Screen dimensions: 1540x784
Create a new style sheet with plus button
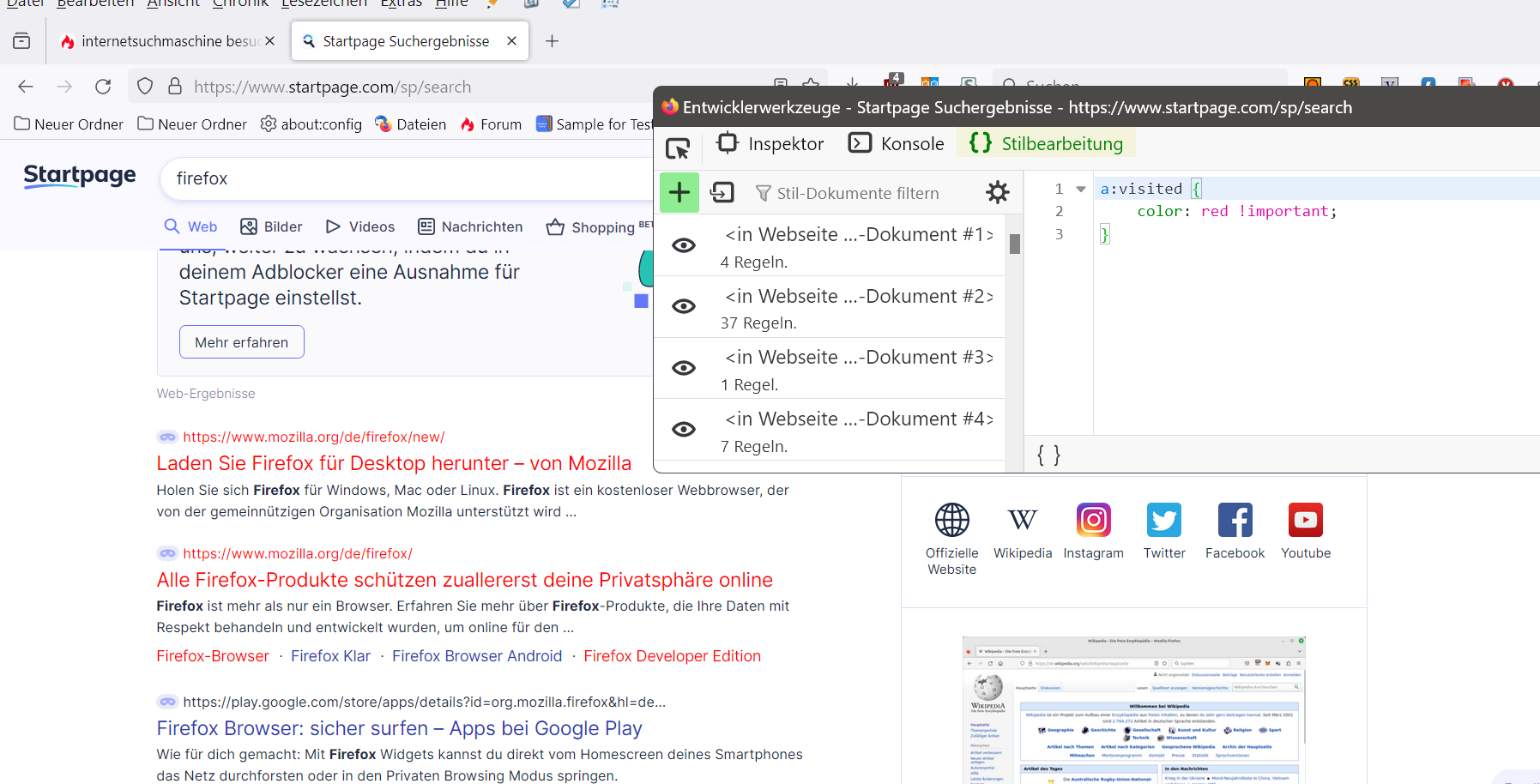click(679, 192)
